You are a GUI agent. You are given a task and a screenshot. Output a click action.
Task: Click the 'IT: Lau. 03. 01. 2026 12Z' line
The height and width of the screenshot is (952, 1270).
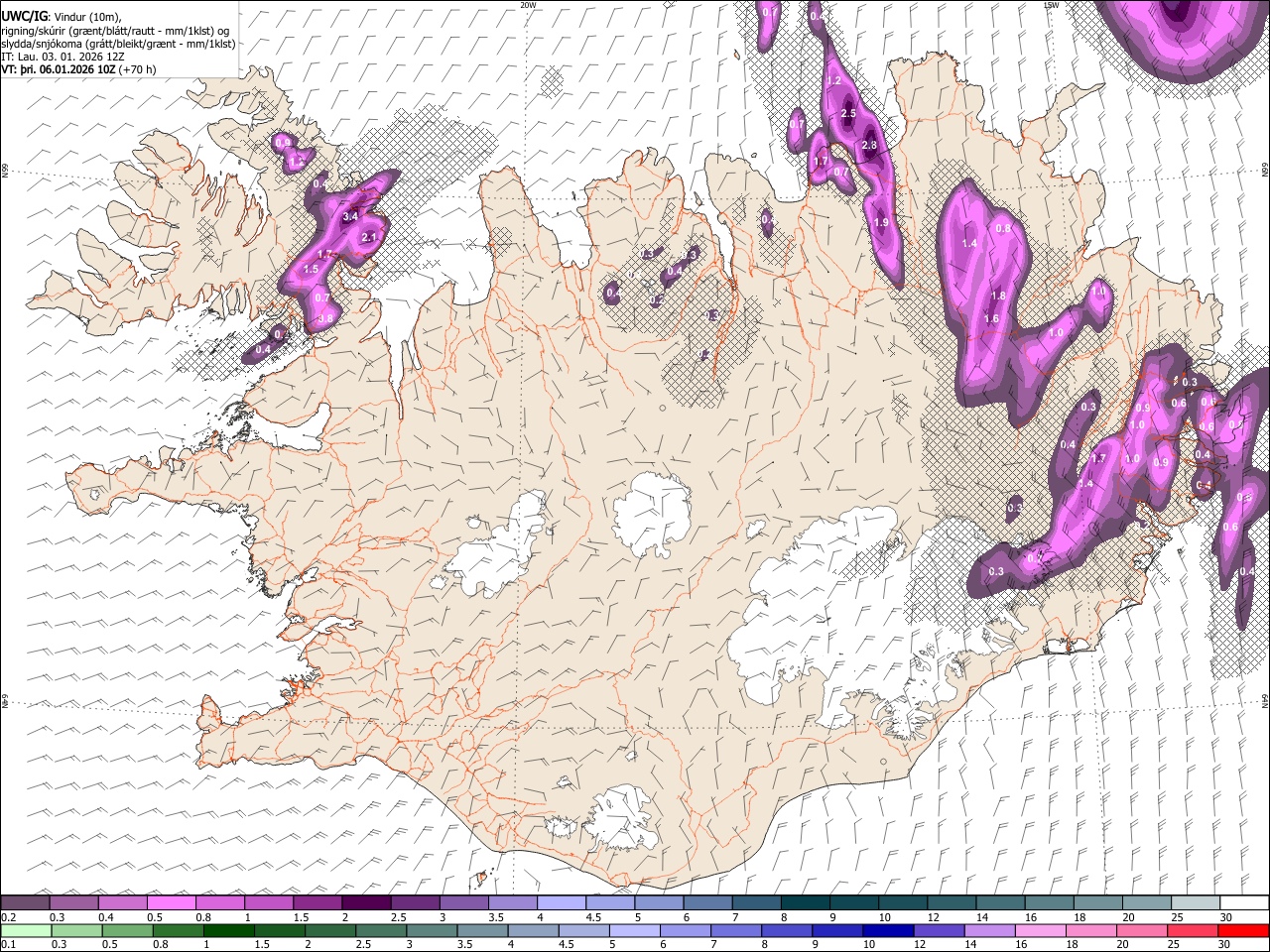63,58
